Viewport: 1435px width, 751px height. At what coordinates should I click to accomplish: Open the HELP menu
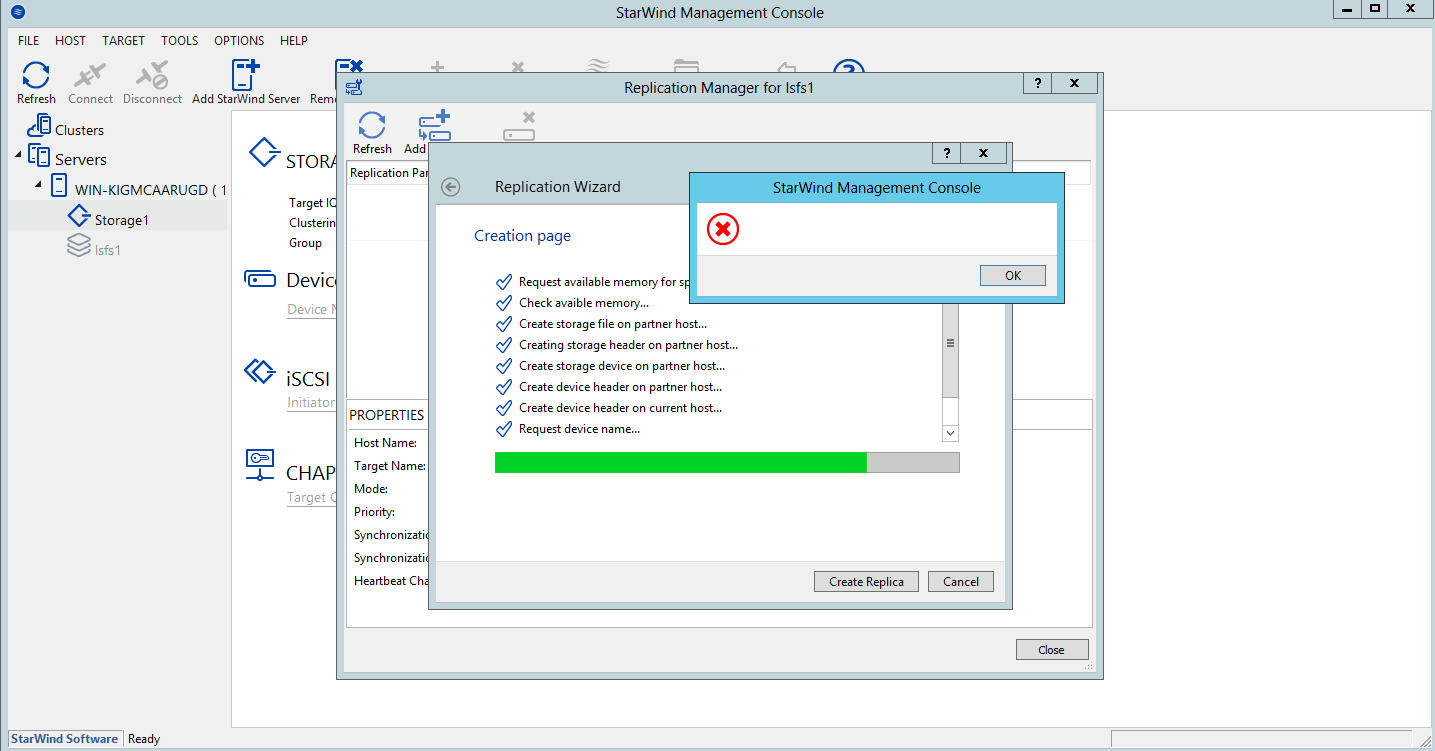[294, 41]
